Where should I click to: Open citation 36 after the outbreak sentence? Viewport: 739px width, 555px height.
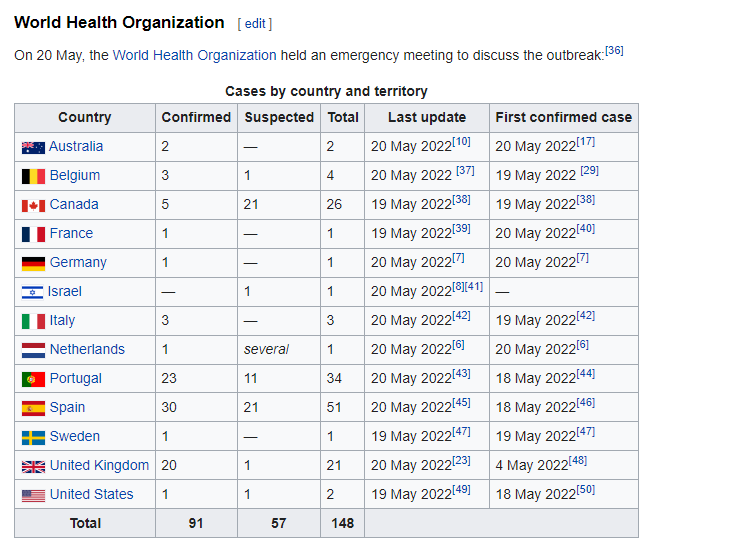614,50
